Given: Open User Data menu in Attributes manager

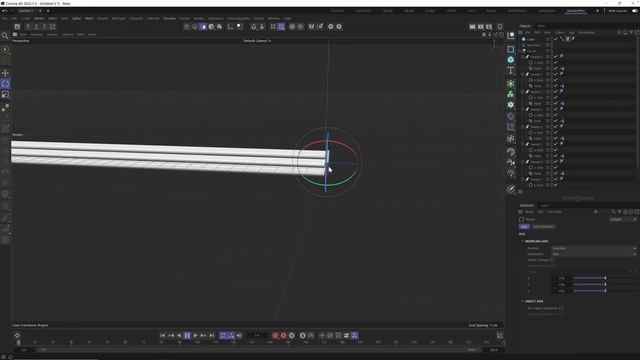Looking at the screenshot, I should [554, 212].
